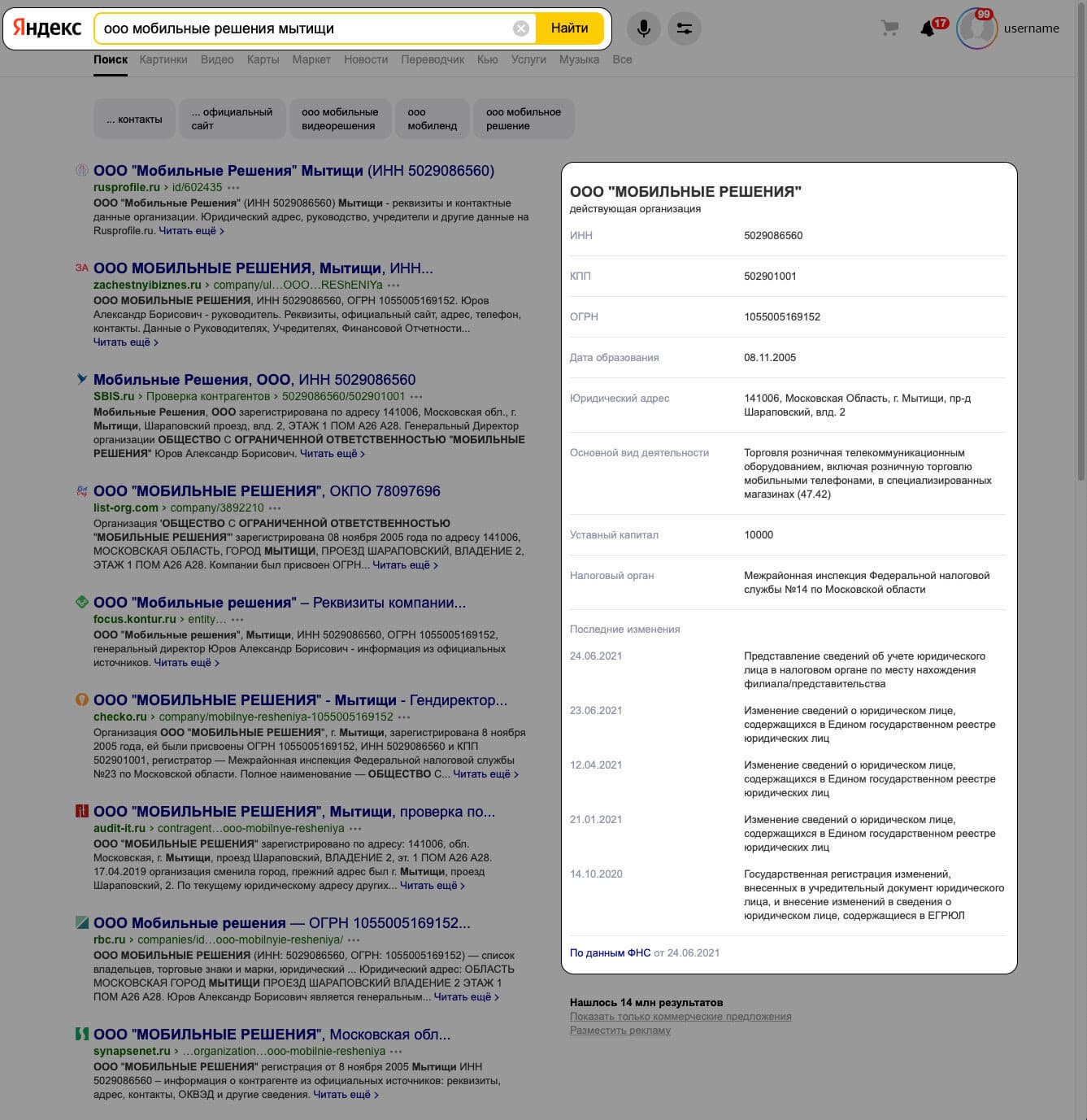Viewport: 1087px width, 1120px height.
Task: Switch to the Картинки tab
Action: tap(163, 59)
